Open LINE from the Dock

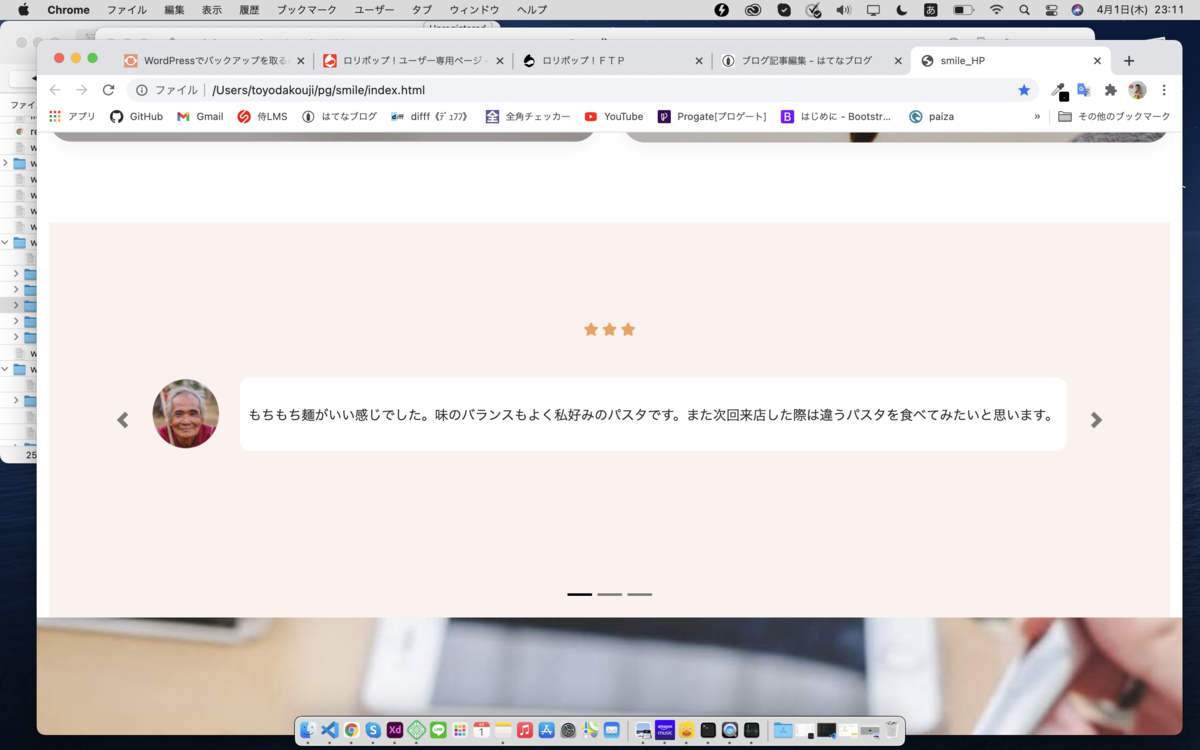437,730
